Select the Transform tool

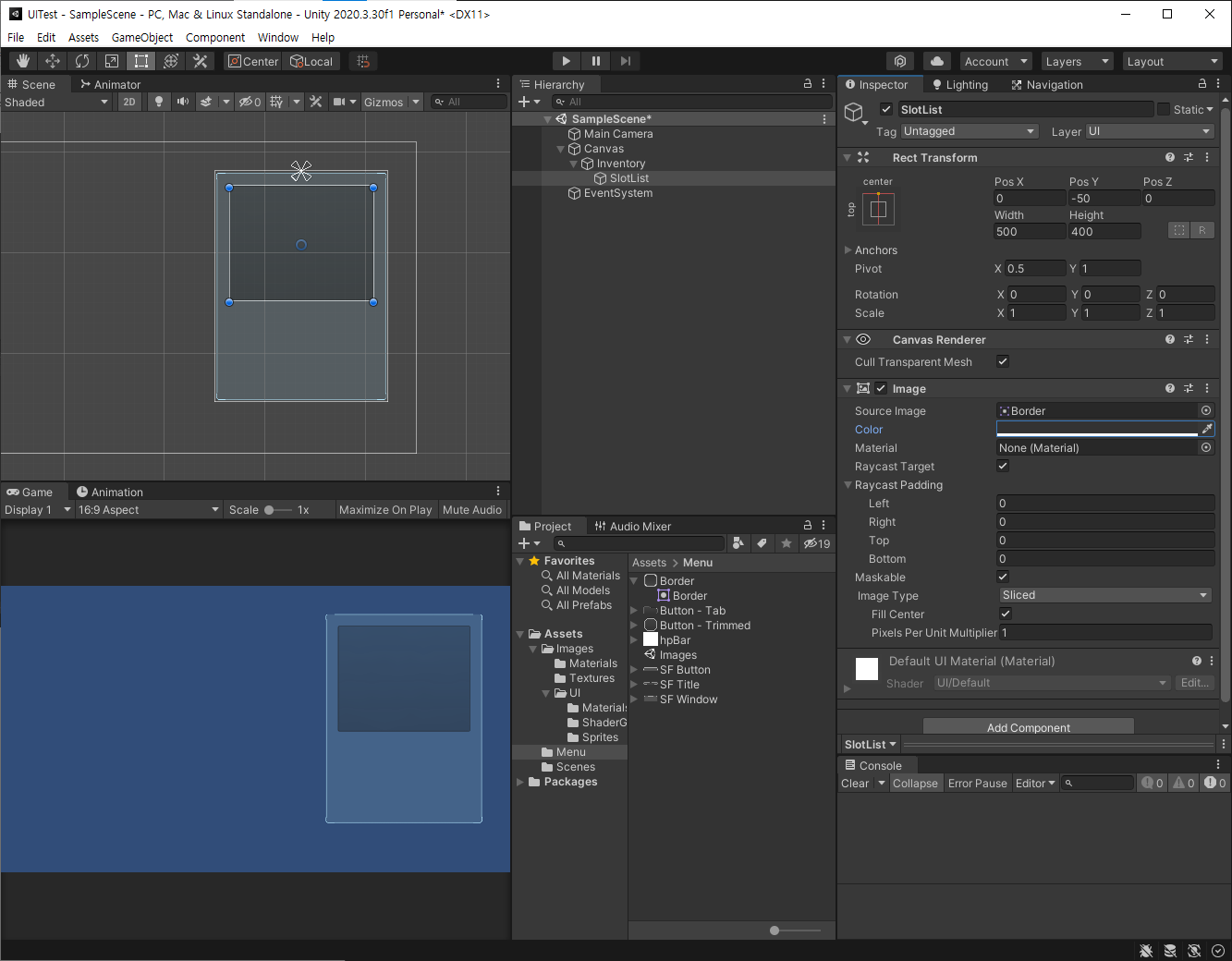coord(171,61)
